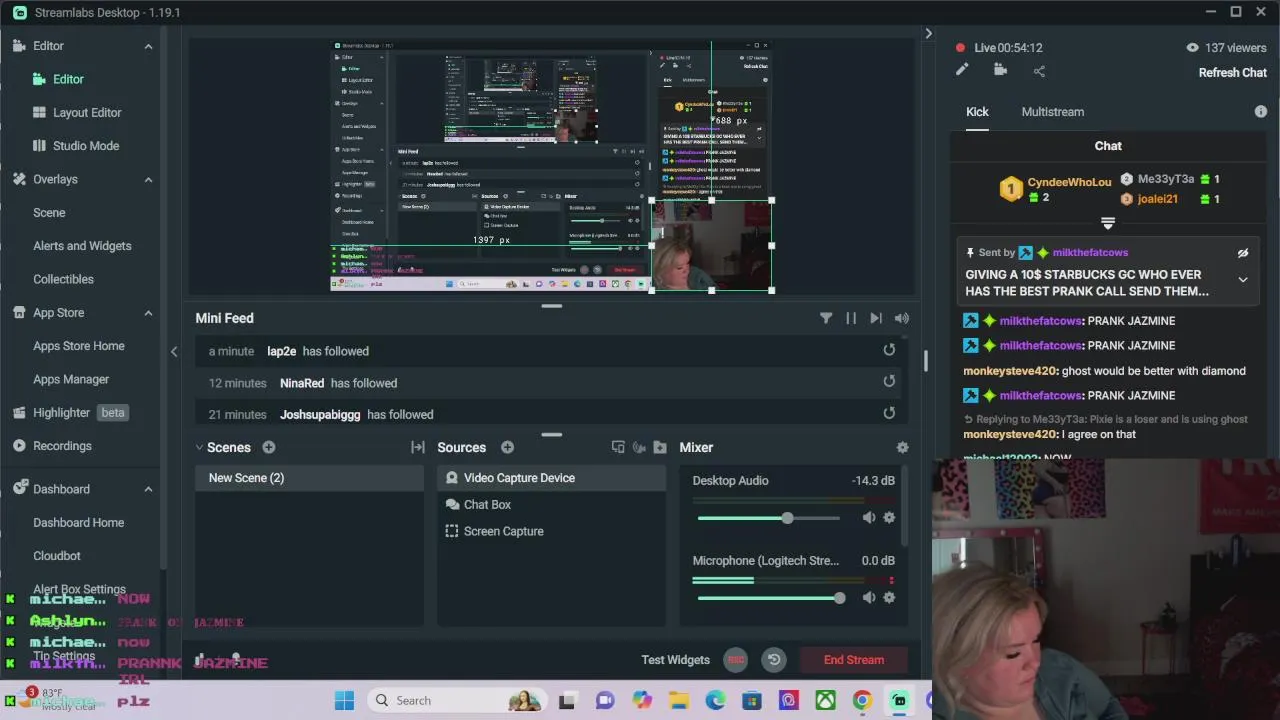
Task: Open Xbox app from taskbar
Action: [x=825, y=701]
